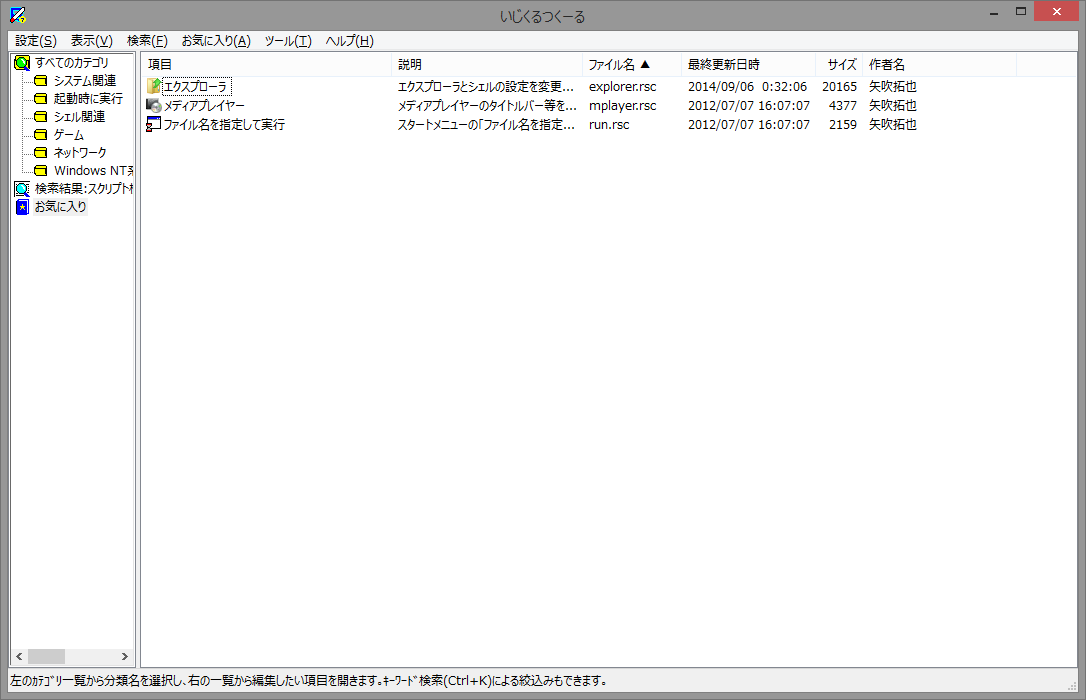The image size is (1086, 700).
Task: Select お気に入り in the tree
Action: [61, 207]
